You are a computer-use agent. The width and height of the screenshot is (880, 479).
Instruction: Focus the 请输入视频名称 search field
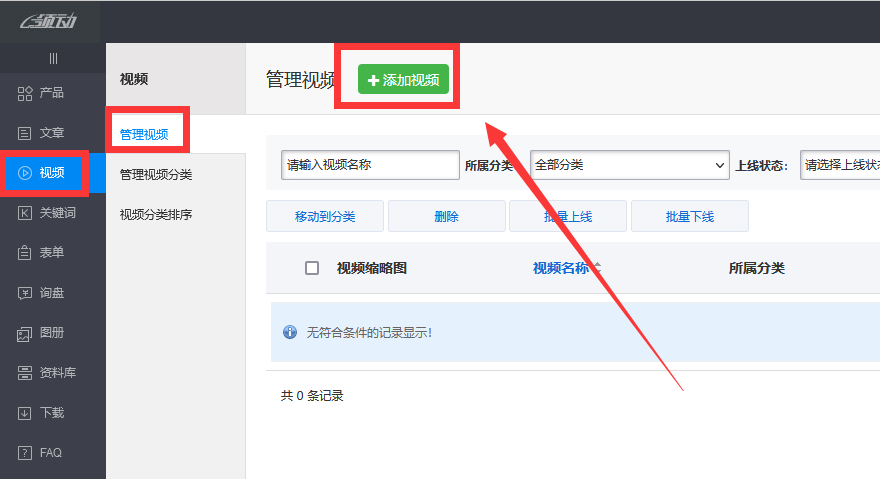point(370,165)
